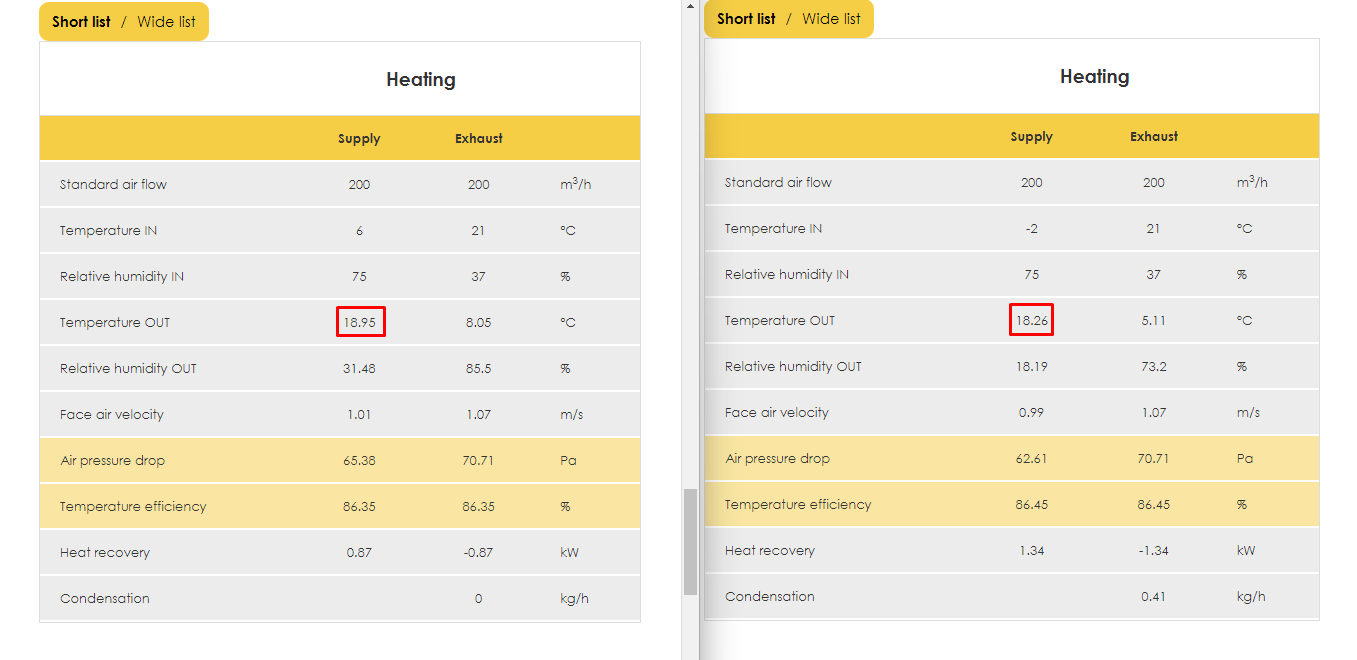Click exhaust Relative humidity OUT value 85.5
1357x660 pixels.
tap(478, 368)
